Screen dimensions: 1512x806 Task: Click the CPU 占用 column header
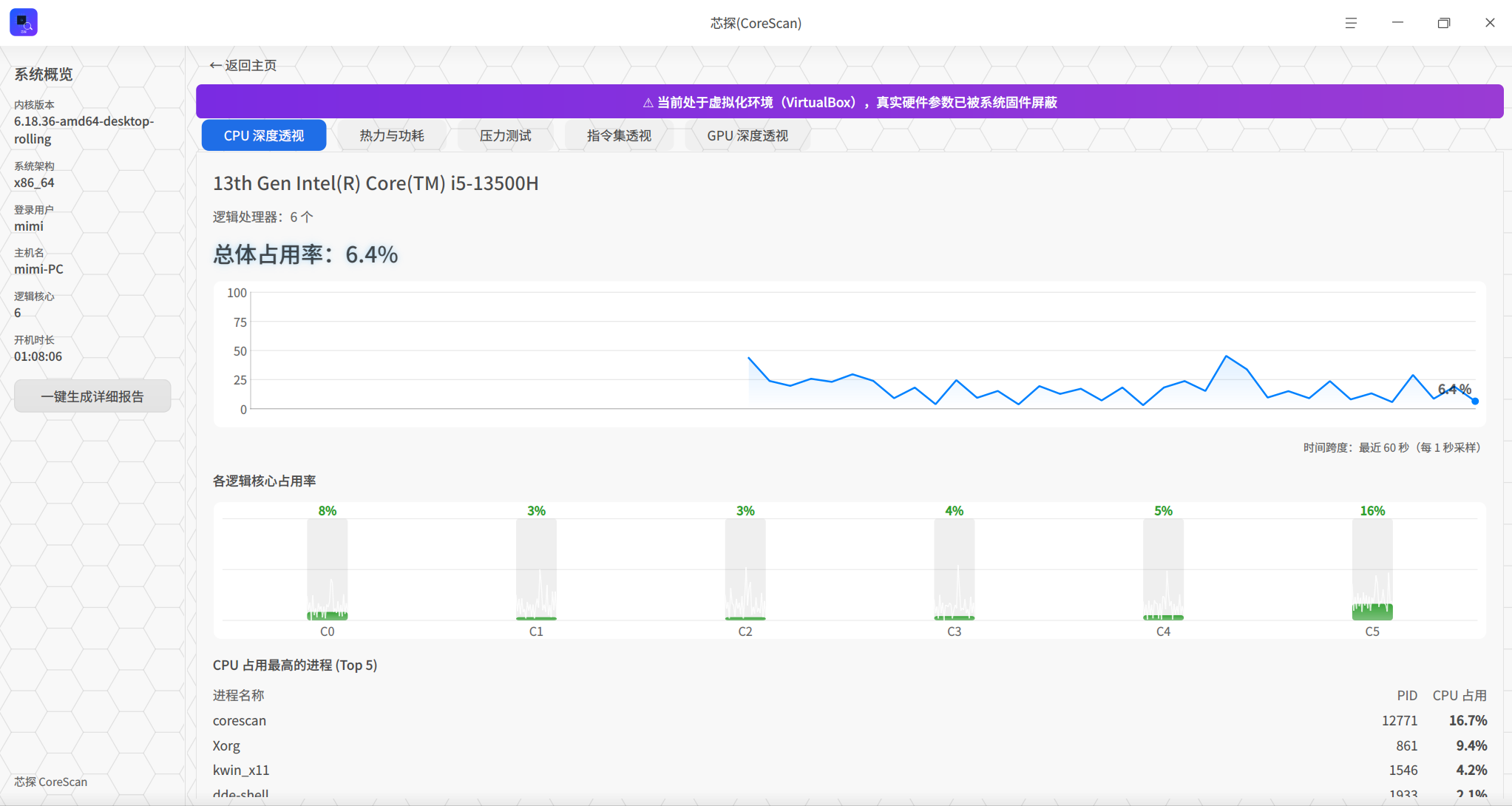(x=1460, y=695)
